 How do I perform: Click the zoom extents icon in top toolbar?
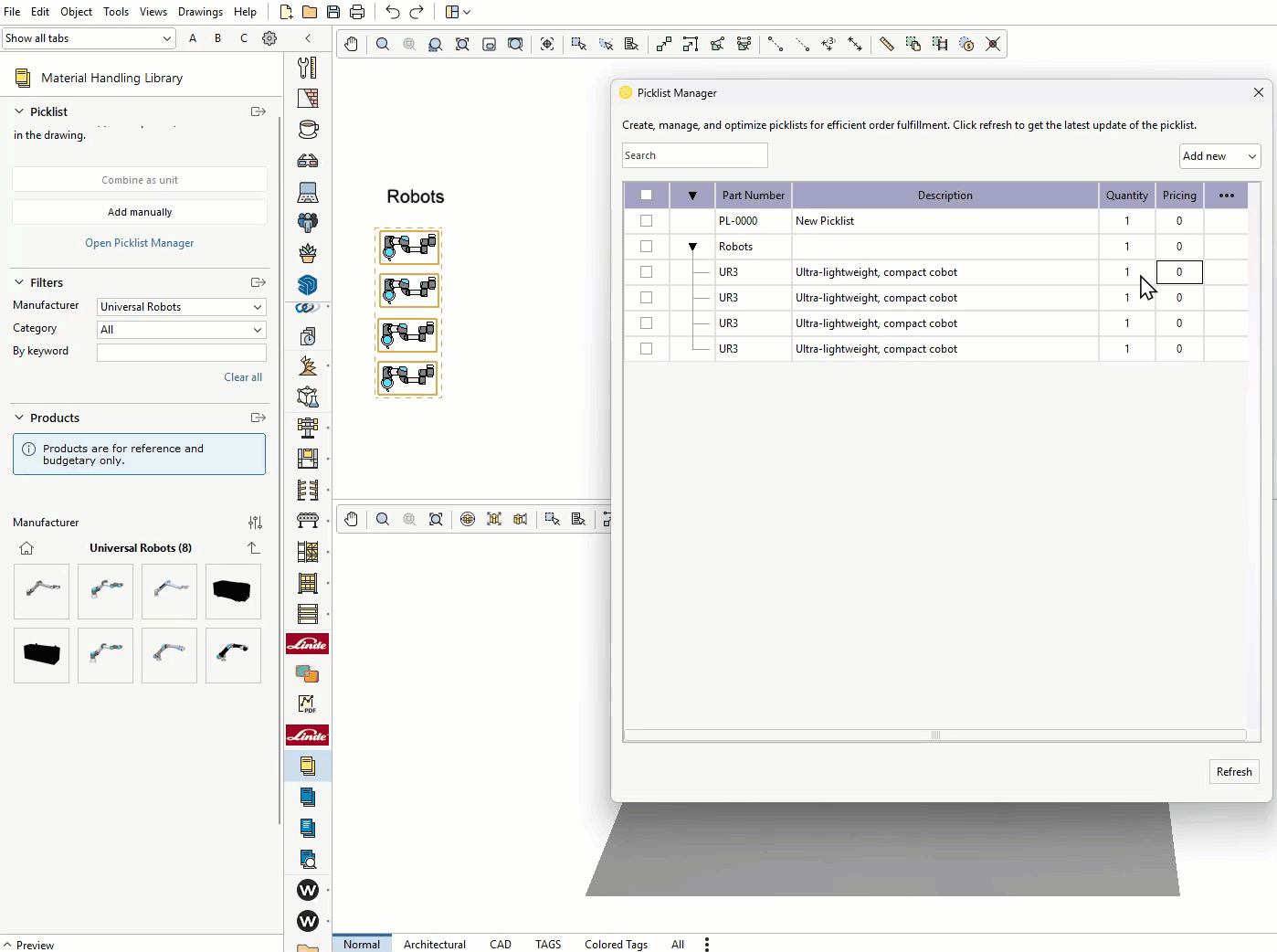(x=463, y=44)
